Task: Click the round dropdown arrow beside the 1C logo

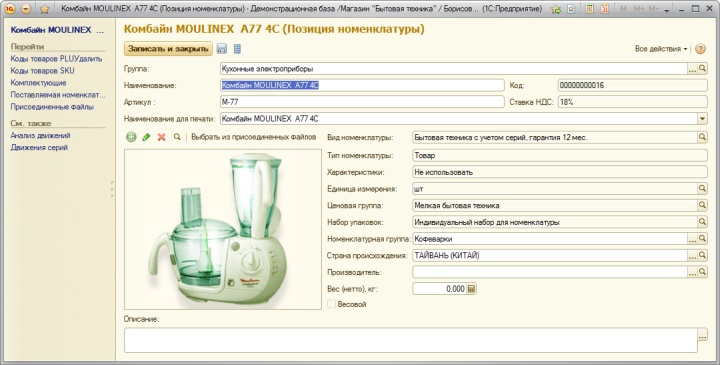Action: (x=26, y=9)
